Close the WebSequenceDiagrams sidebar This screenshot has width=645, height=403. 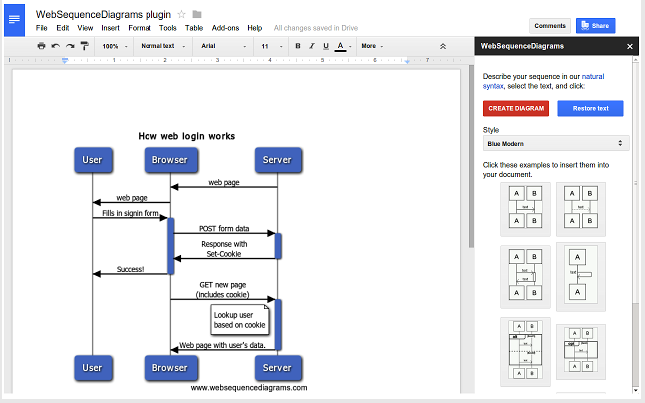coord(630,46)
